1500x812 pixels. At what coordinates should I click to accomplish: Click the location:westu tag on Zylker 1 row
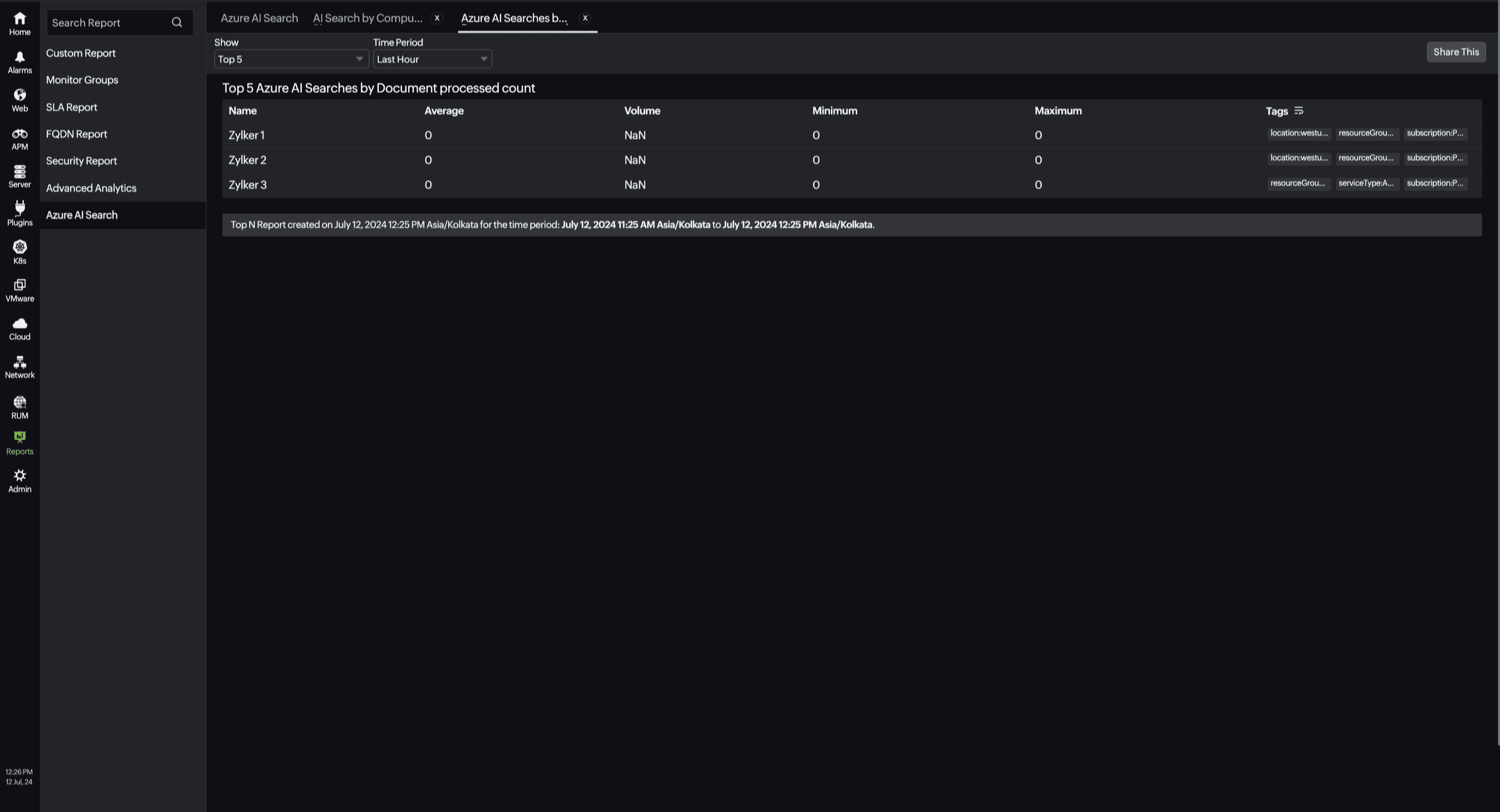pyautogui.click(x=1299, y=134)
